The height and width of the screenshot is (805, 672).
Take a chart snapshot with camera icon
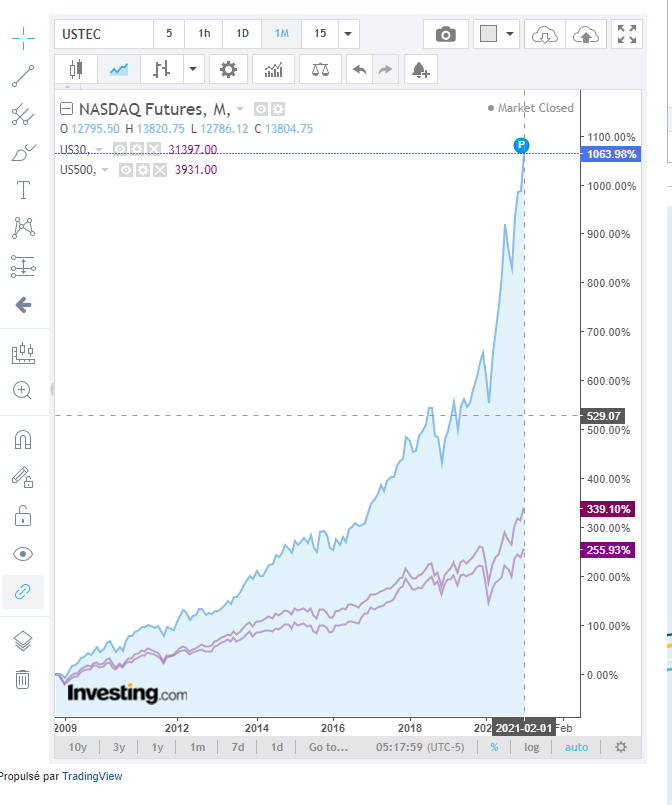coord(446,34)
